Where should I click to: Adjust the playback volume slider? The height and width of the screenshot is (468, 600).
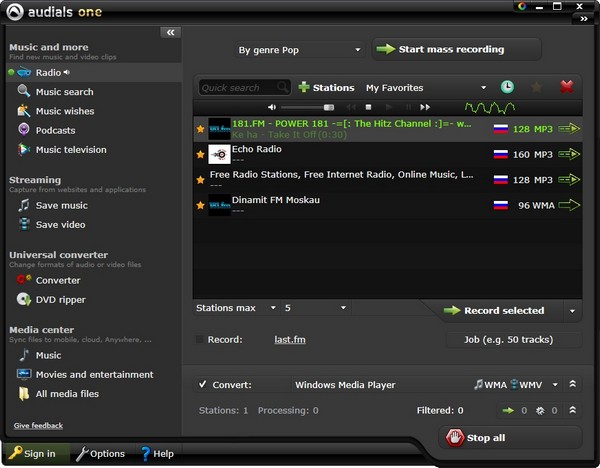[308, 108]
